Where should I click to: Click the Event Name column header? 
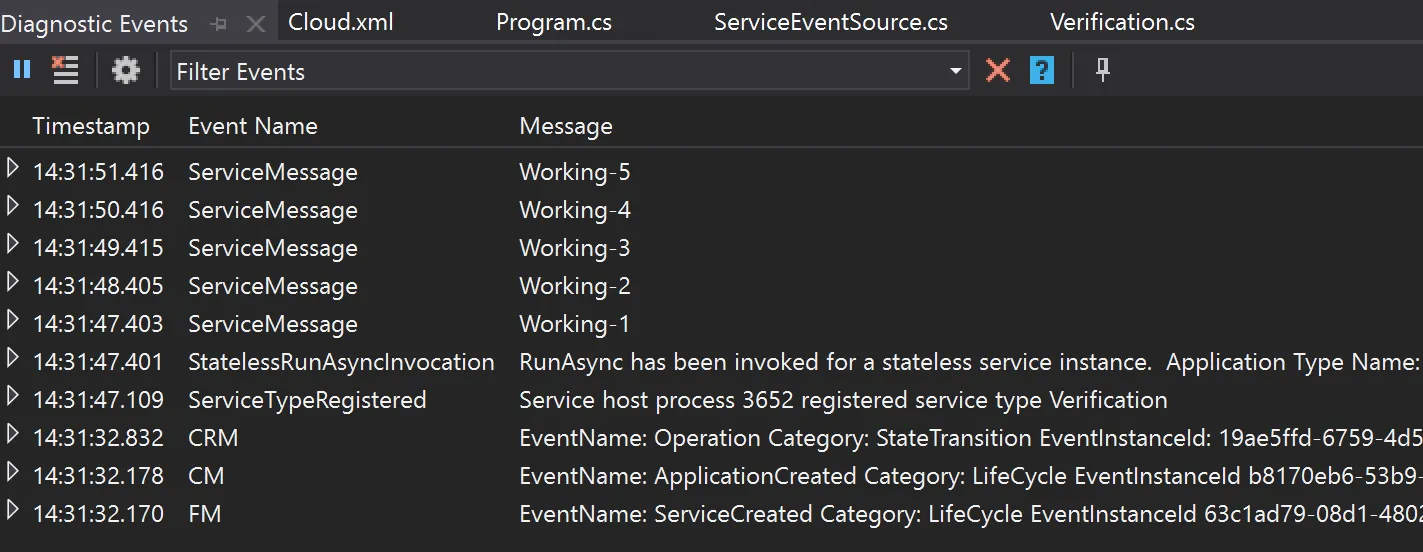pos(253,126)
